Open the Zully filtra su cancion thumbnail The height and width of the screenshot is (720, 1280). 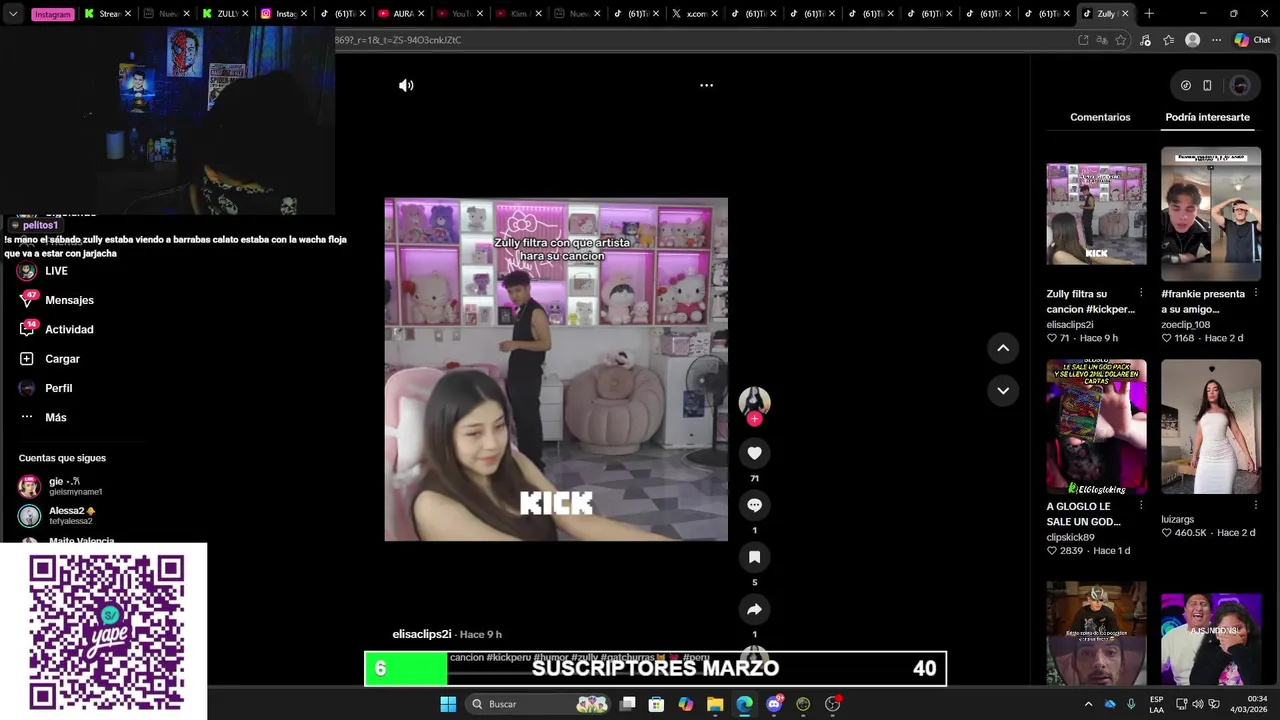point(1096,214)
